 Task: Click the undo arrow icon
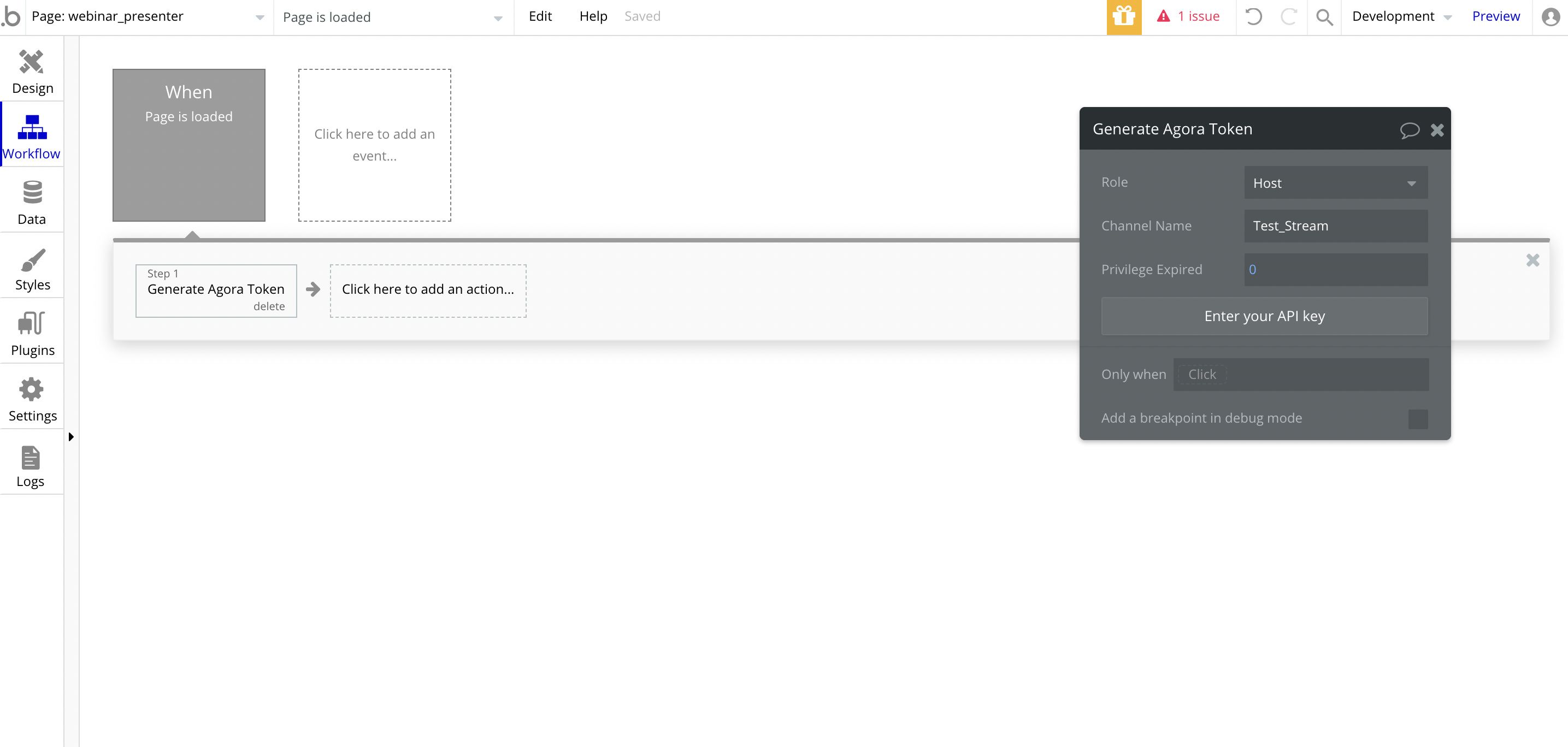point(1253,16)
